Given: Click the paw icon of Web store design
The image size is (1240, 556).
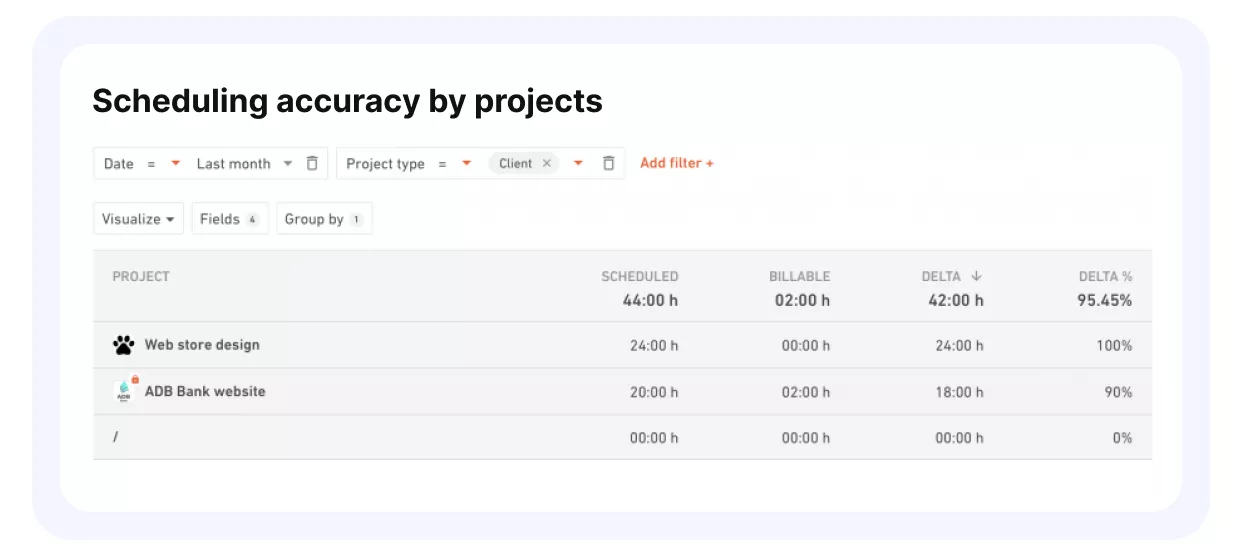Looking at the screenshot, I should tap(123, 345).
